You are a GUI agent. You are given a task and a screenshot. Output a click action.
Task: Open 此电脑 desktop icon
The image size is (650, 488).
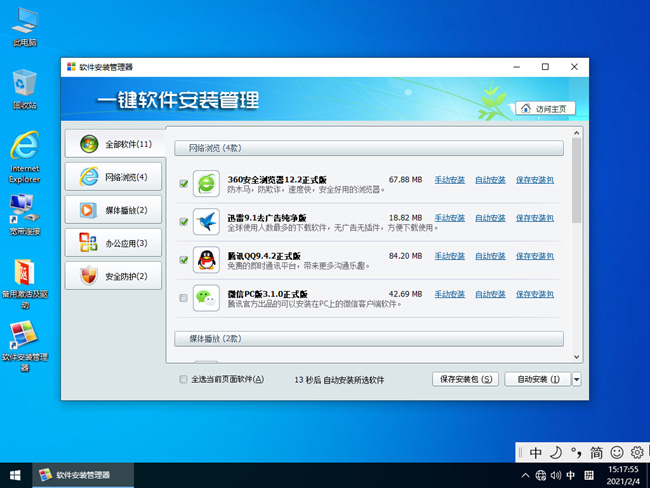[25, 27]
